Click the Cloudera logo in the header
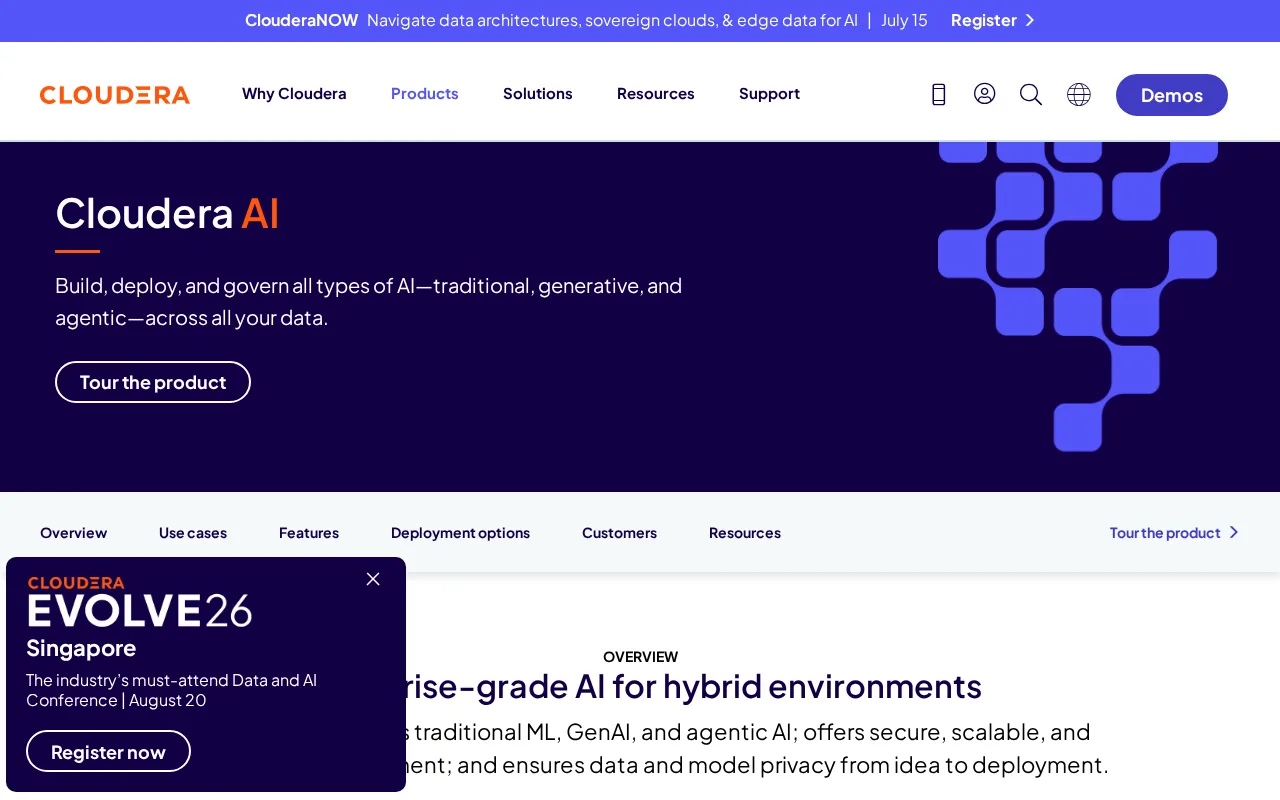The image size is (1280, 800). (x=115, y=94)
